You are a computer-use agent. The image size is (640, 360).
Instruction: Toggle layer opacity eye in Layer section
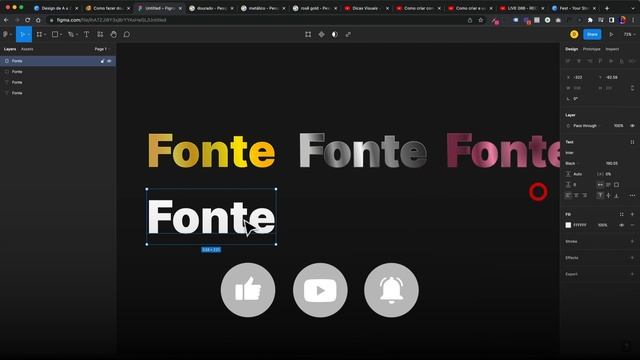[632, 126]
